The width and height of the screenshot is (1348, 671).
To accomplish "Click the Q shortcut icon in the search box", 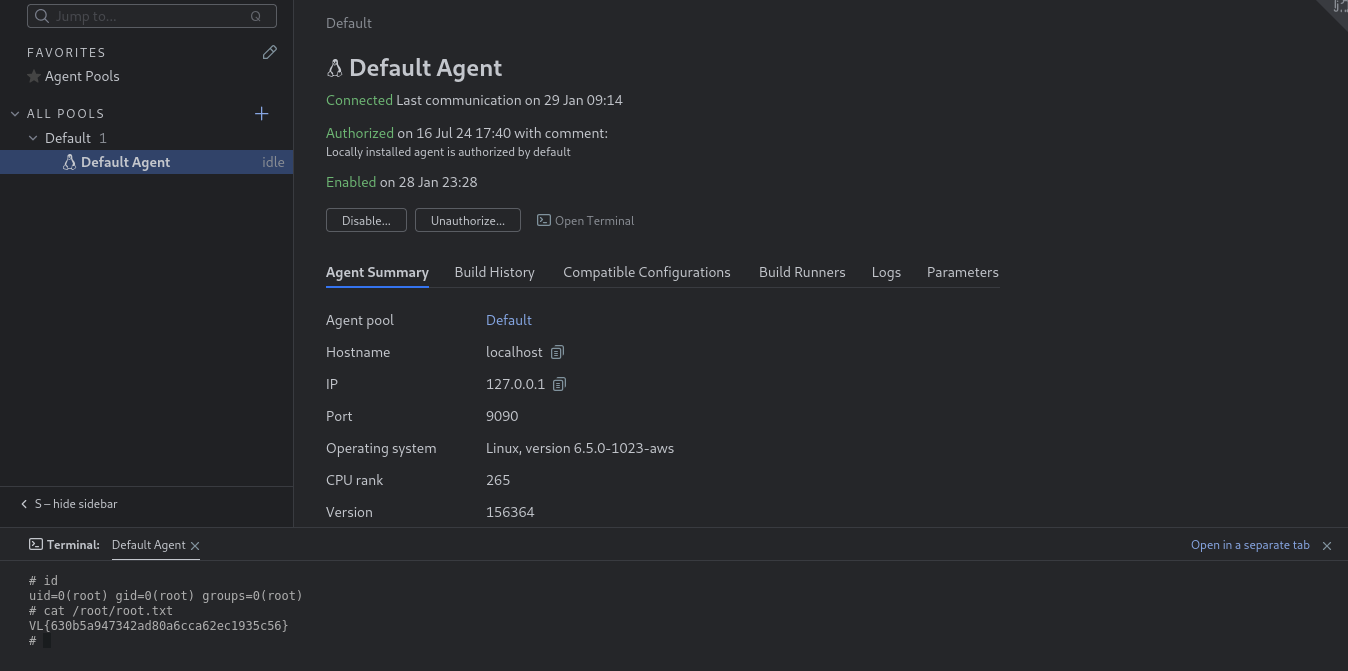I will click(x=256, y=16).
